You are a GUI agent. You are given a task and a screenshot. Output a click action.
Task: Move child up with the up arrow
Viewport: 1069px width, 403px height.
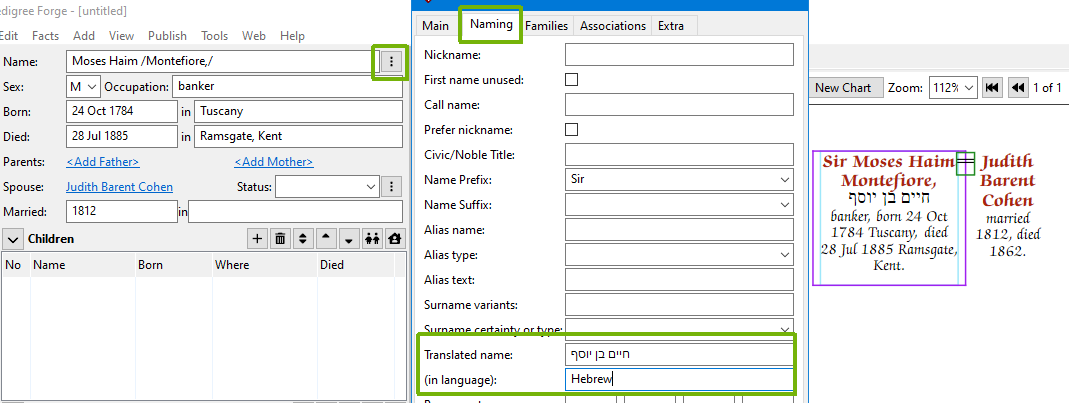pyautogui.click(x=326, y=239)
